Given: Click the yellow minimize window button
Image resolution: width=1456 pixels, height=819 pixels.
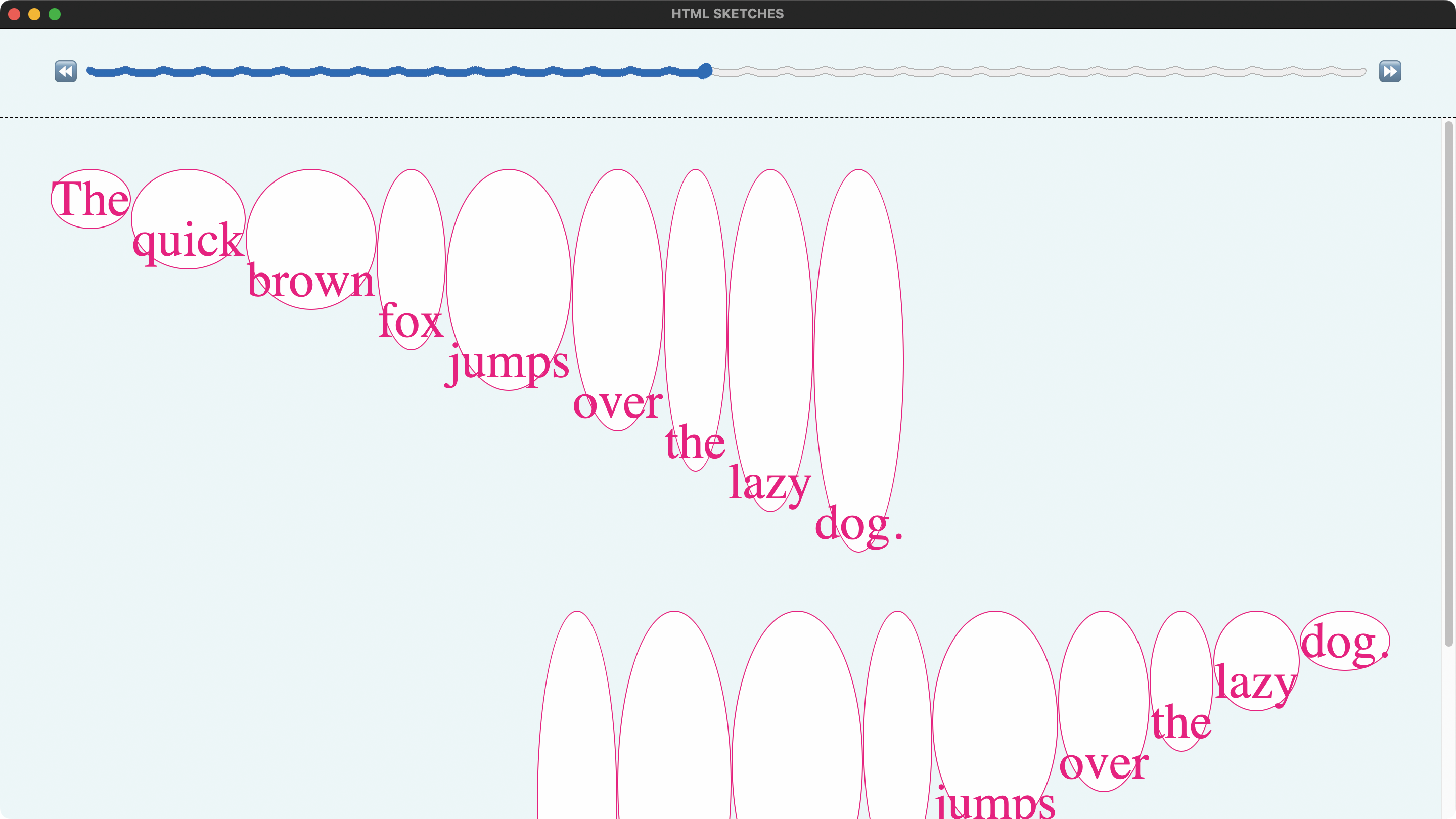Looking at the screenshot, I should pyautogui.click(x=34, y=14).
